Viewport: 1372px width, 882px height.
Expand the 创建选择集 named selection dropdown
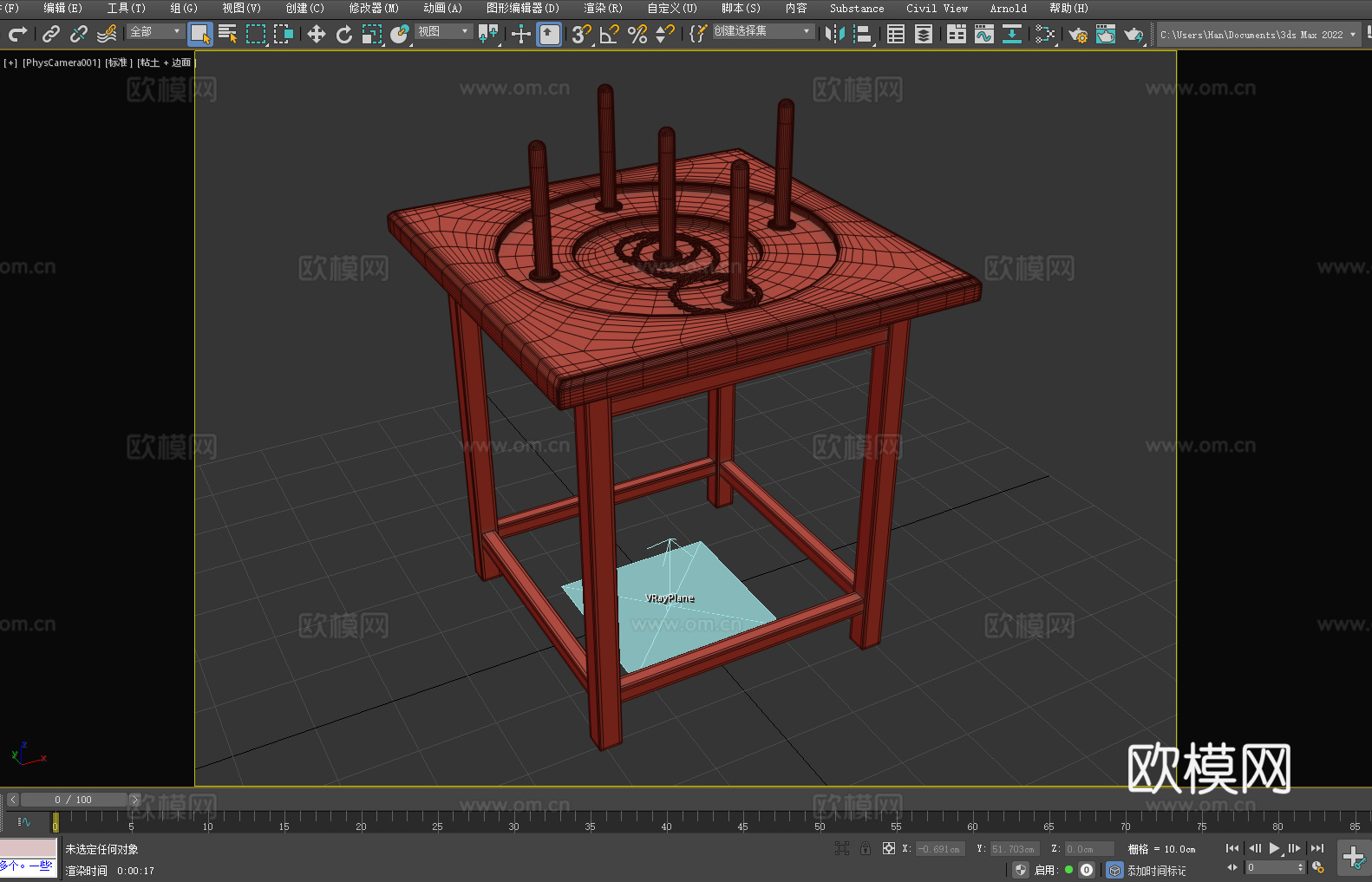[762, 32]
